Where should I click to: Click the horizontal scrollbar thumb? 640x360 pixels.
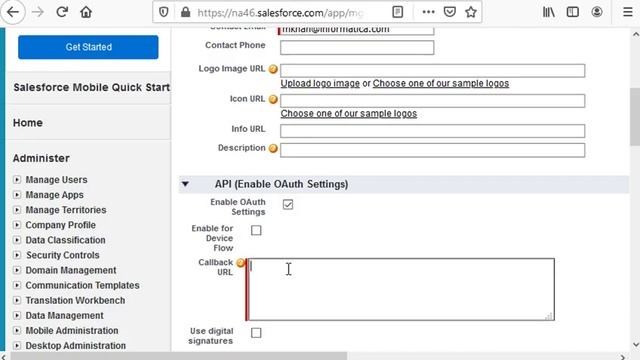click(178, 356)
